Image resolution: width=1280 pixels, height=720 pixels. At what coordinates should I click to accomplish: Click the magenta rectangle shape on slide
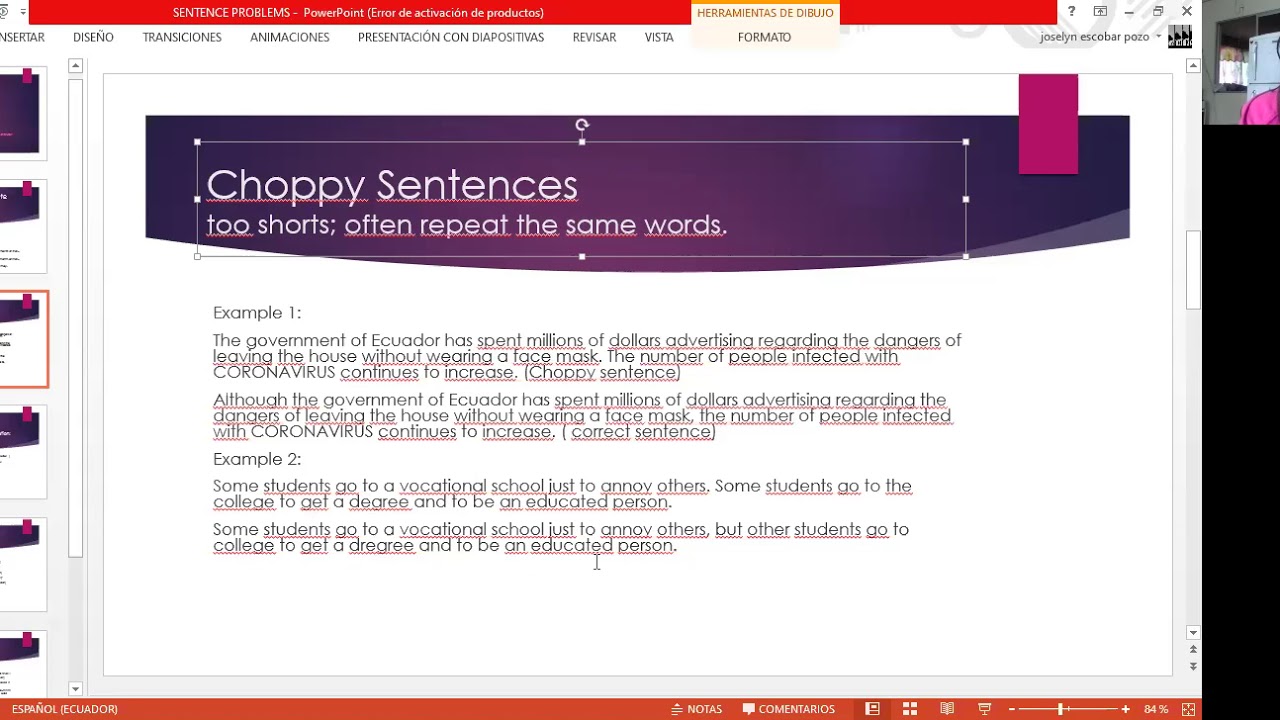tap(1048, 124)
